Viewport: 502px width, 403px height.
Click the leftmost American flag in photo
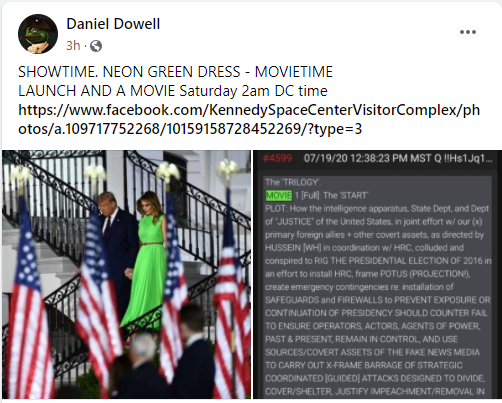point(28,297)
